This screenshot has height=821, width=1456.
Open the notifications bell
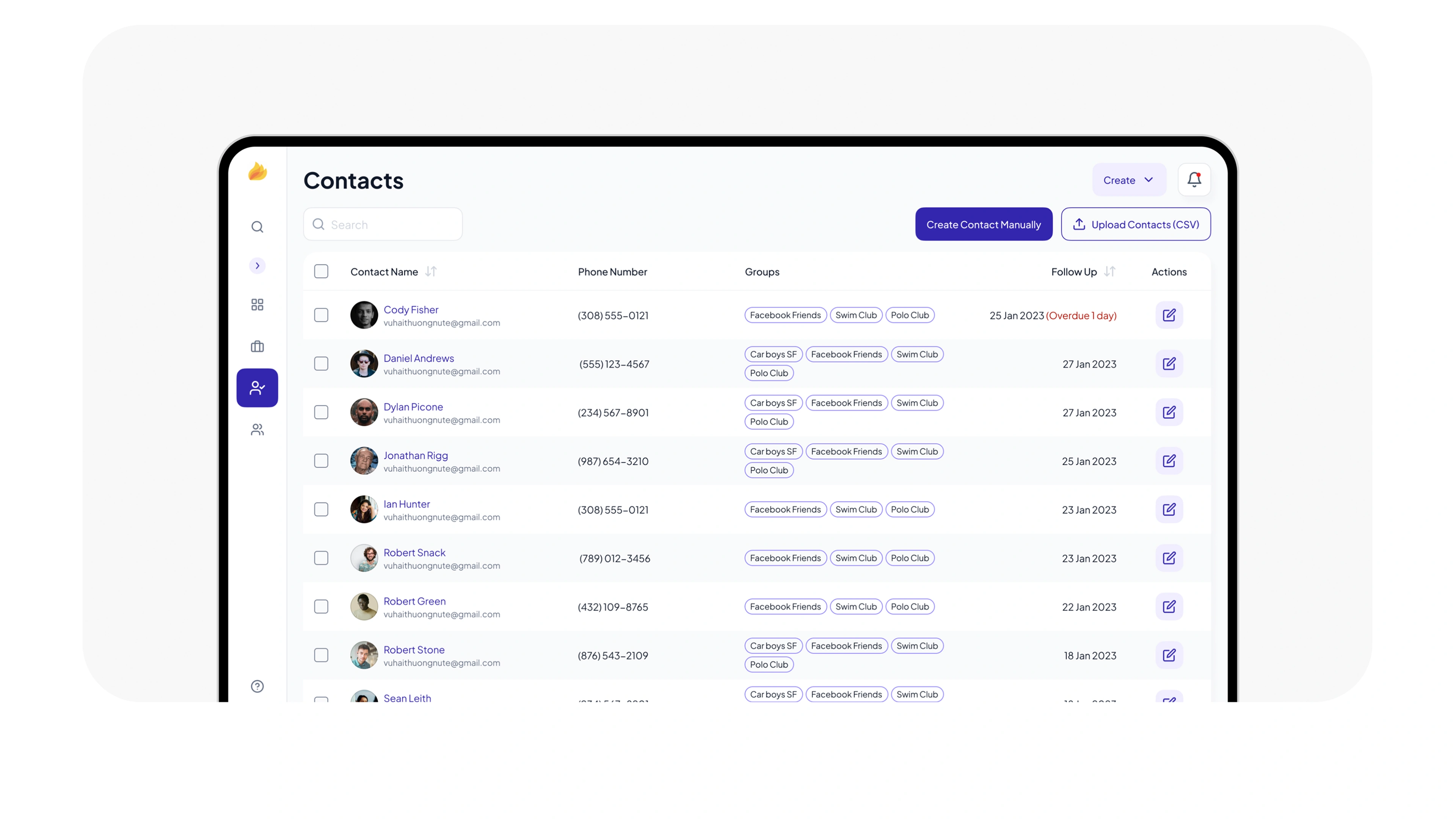click(x=1194, y=180)
